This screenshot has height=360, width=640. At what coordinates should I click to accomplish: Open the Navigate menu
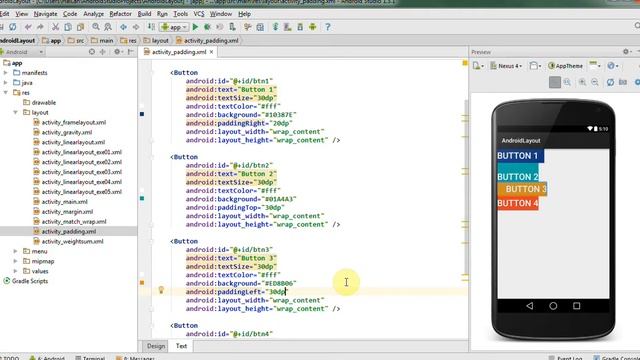point(45,14)
